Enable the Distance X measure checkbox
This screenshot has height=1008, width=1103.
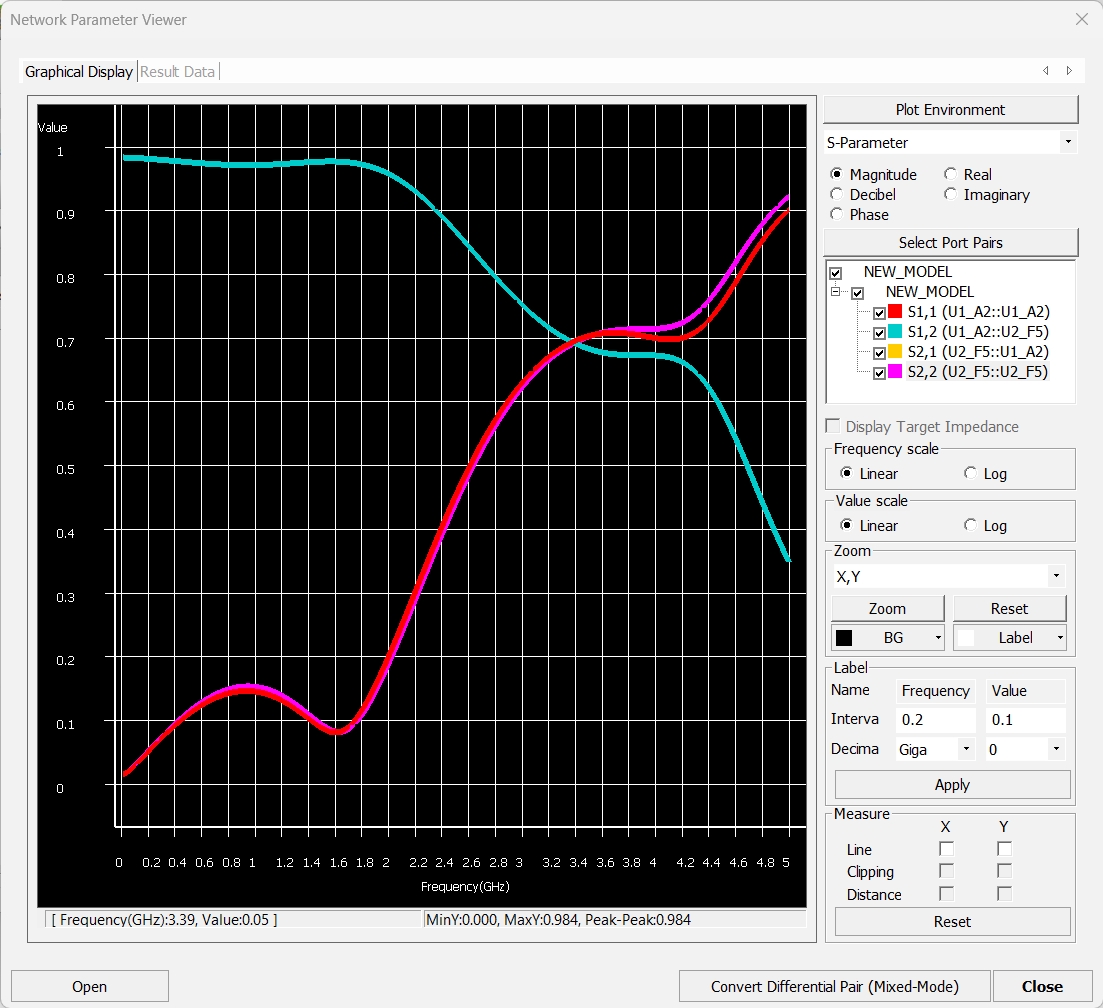946,894
